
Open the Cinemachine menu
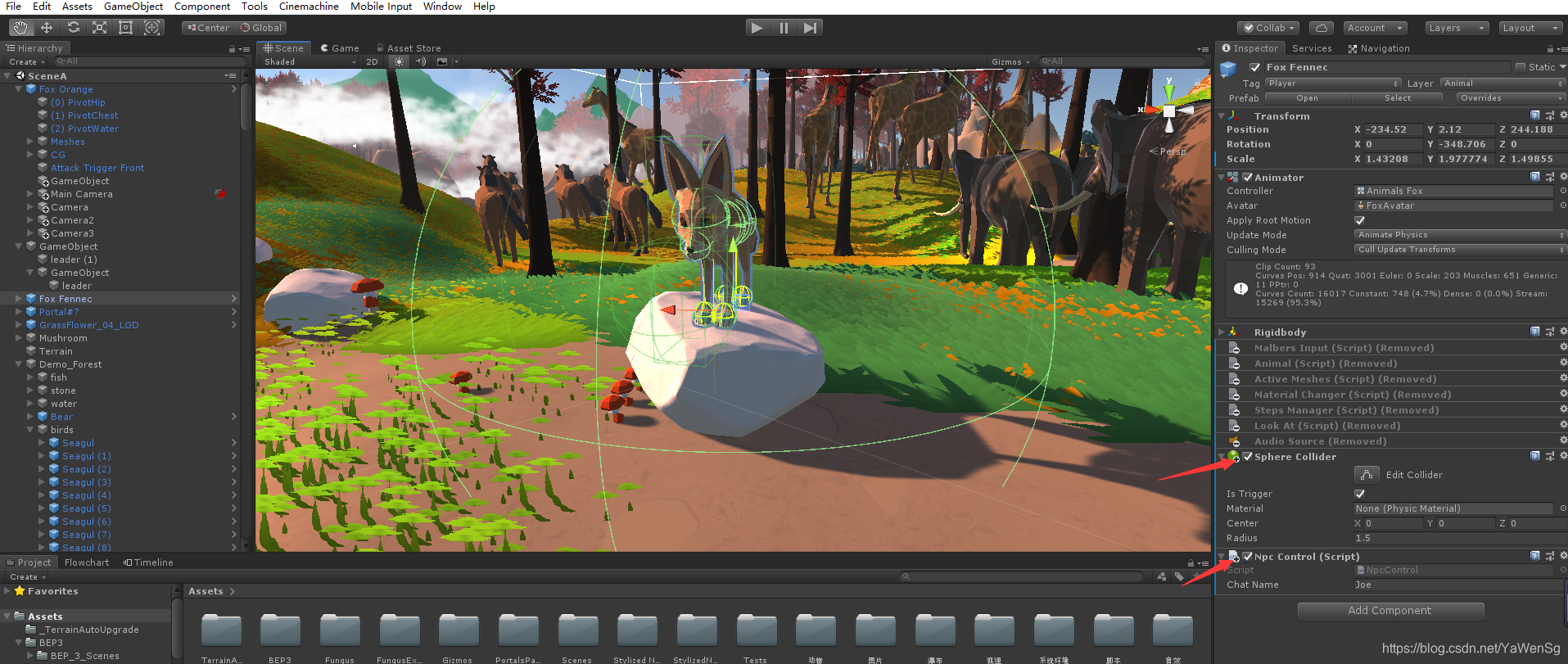click(x=309, y=7)
